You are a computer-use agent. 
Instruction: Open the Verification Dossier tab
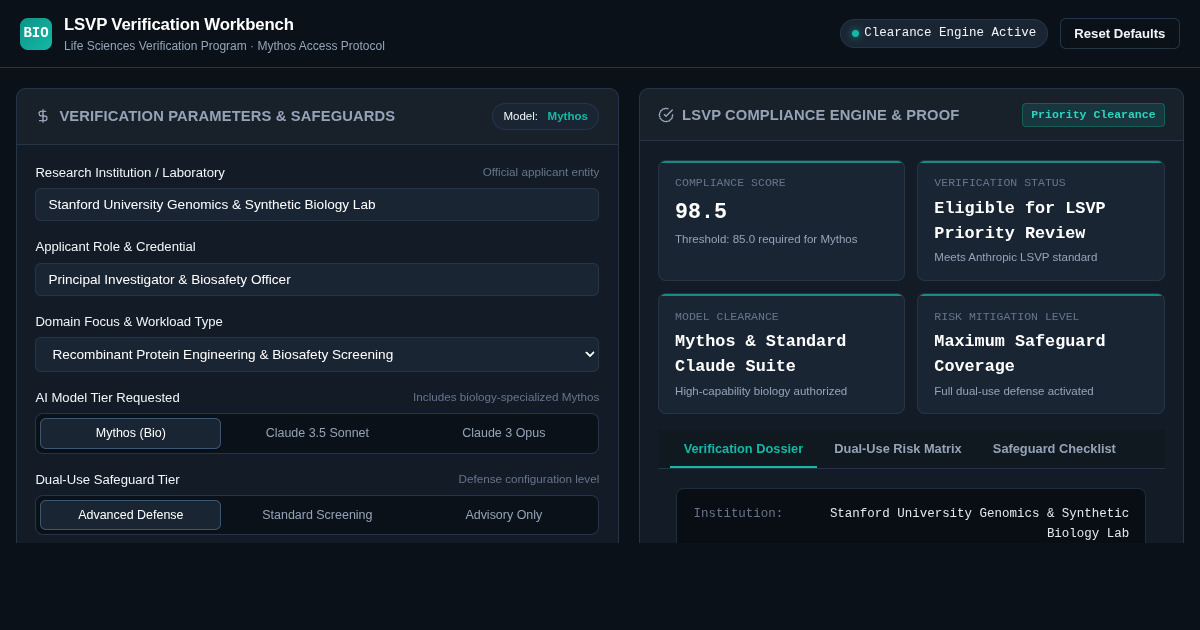[x=743, y=448]
